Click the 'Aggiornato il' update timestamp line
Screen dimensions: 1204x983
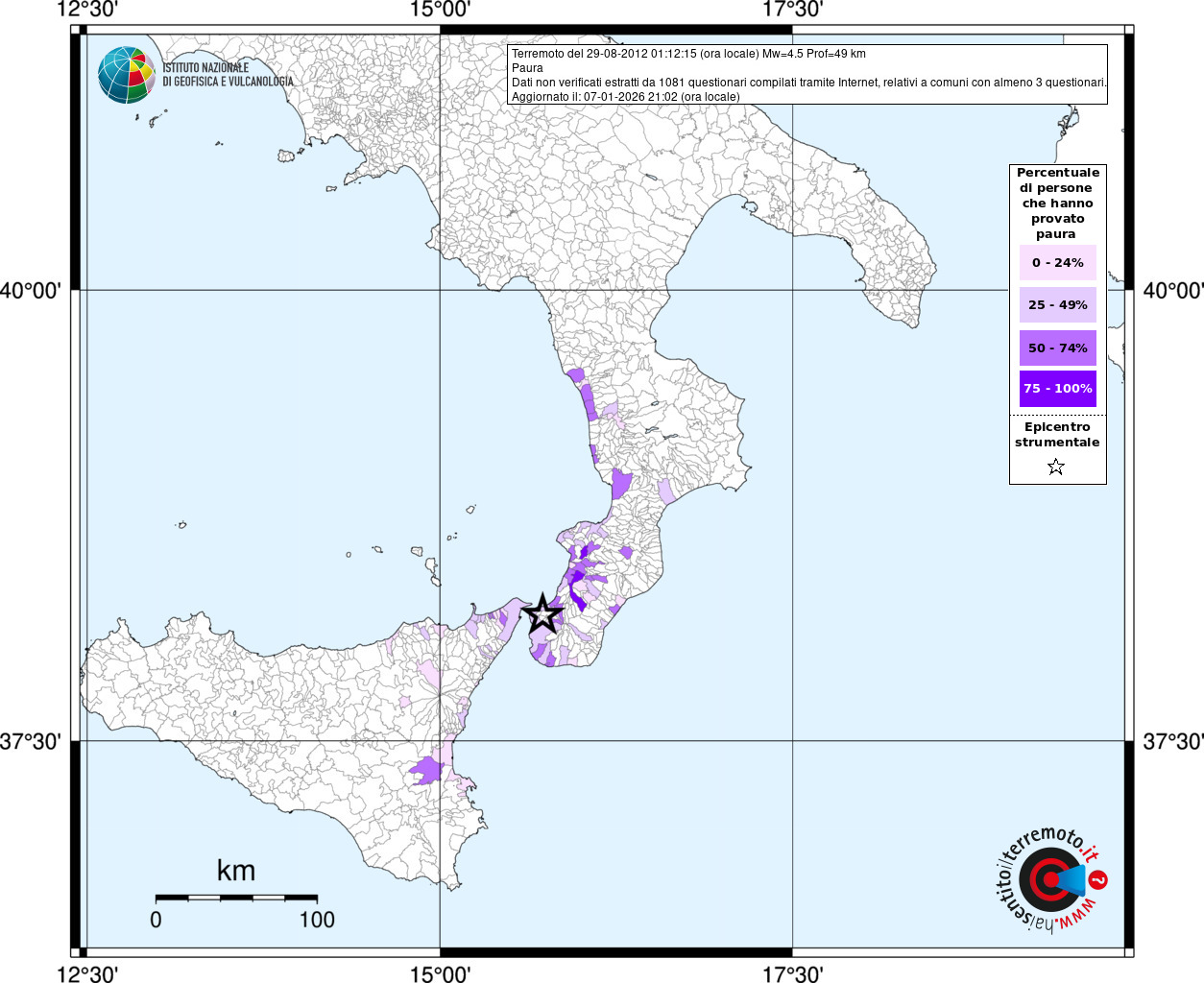click(625, 97)
